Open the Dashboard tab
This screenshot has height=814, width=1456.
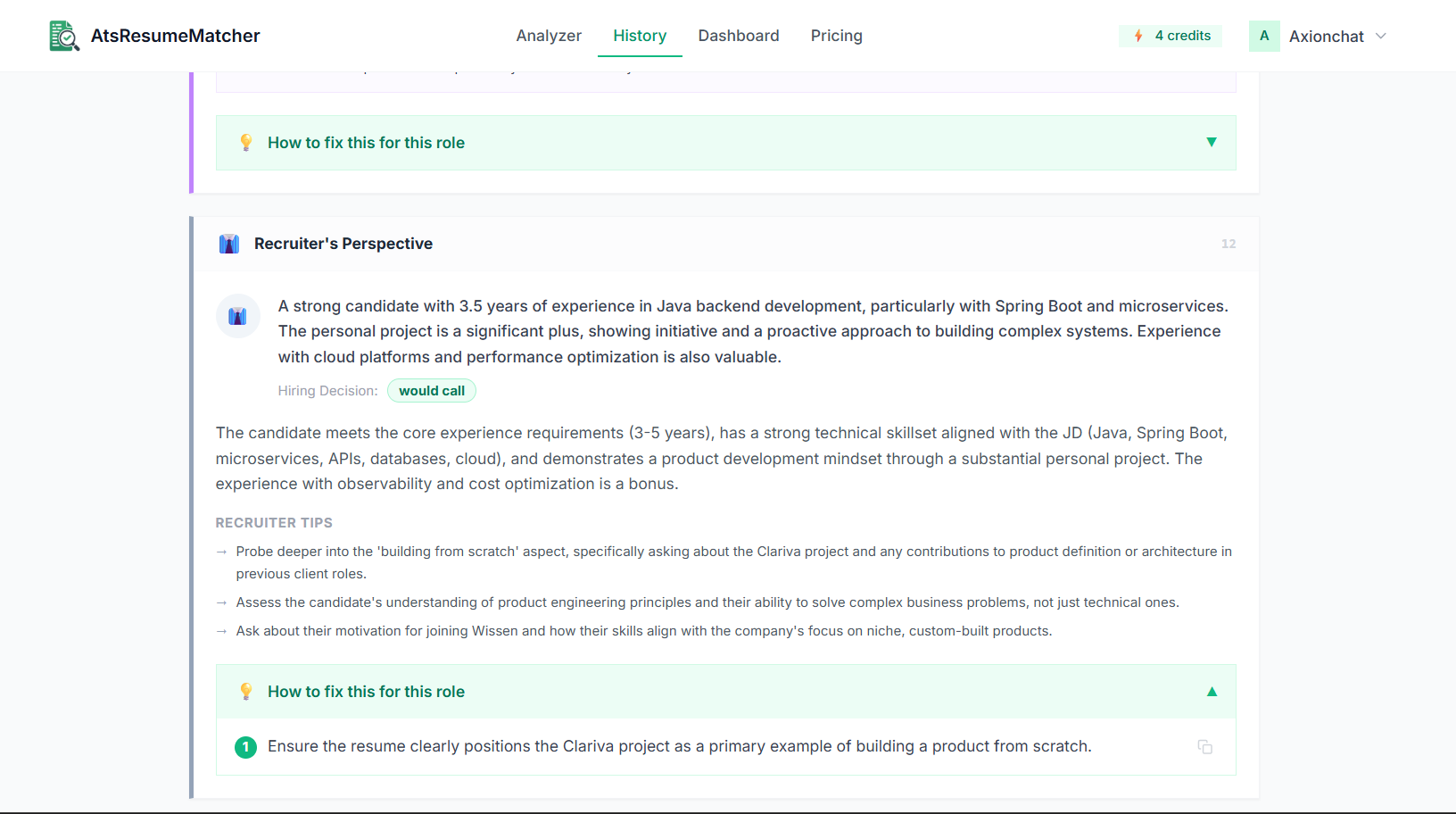click(x=739, y=36)
